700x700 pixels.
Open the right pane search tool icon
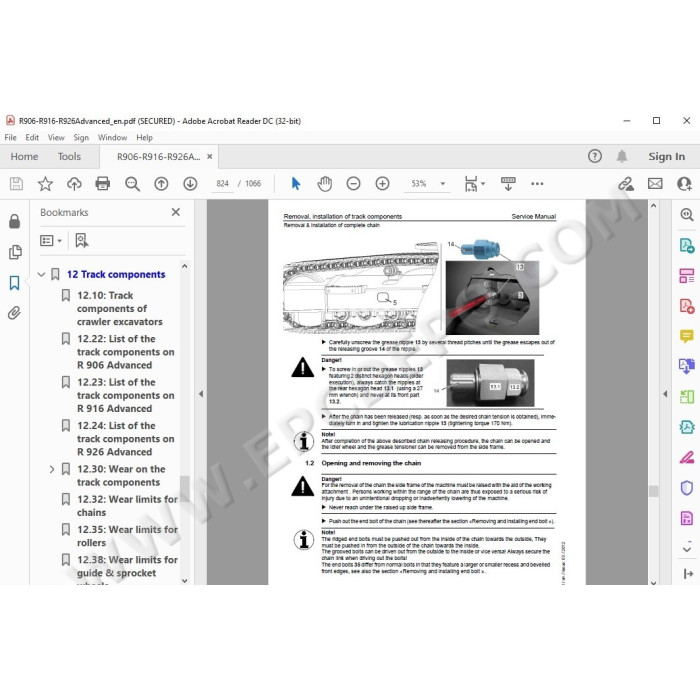687,215
